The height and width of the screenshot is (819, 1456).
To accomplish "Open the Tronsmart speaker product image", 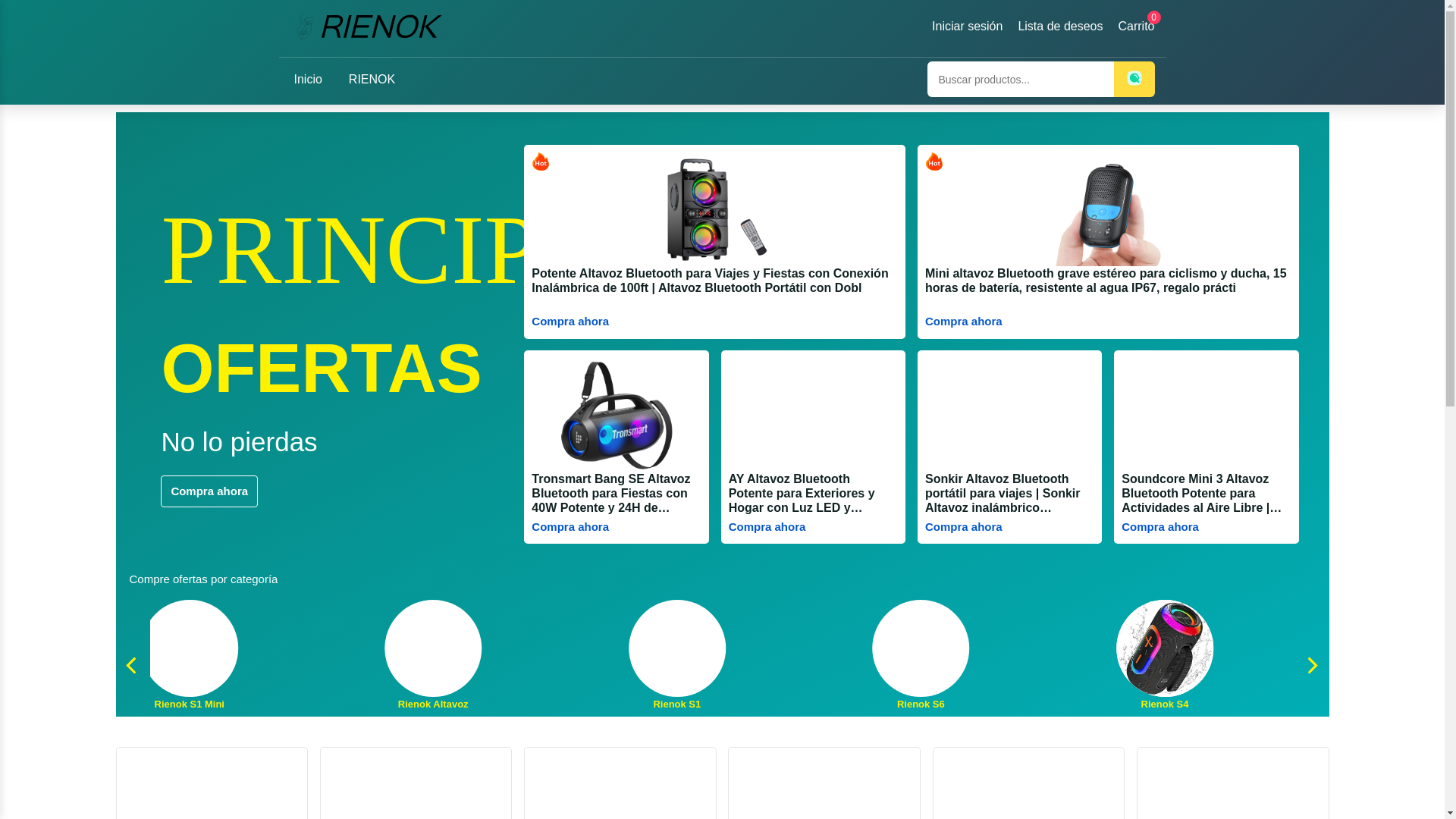I will (617, 415).
